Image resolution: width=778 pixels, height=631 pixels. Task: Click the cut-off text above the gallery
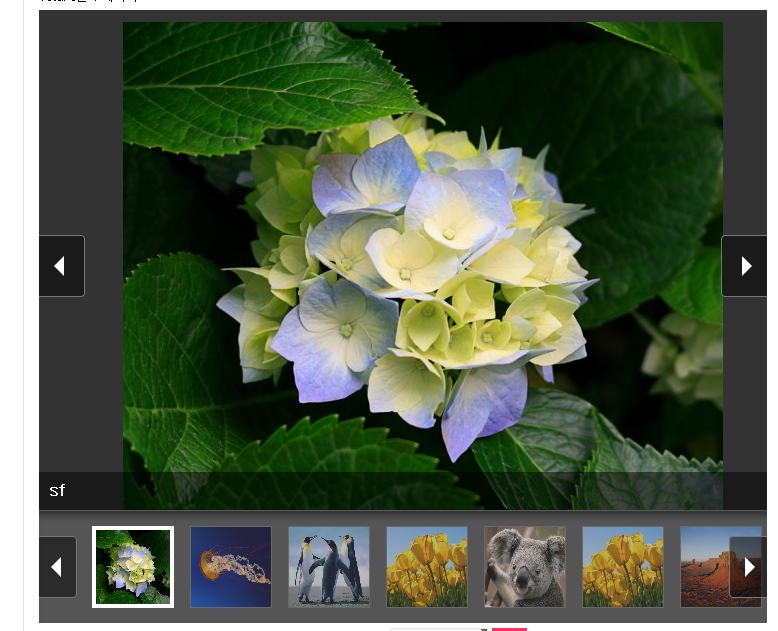point(90,2)
